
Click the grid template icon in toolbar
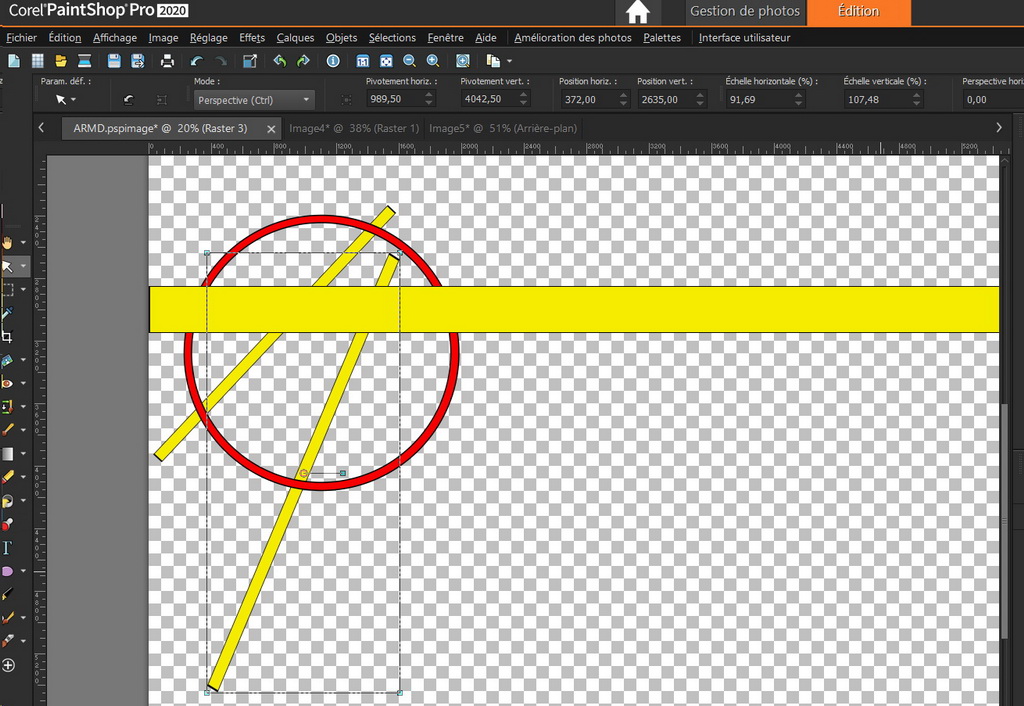pos(38,61)
